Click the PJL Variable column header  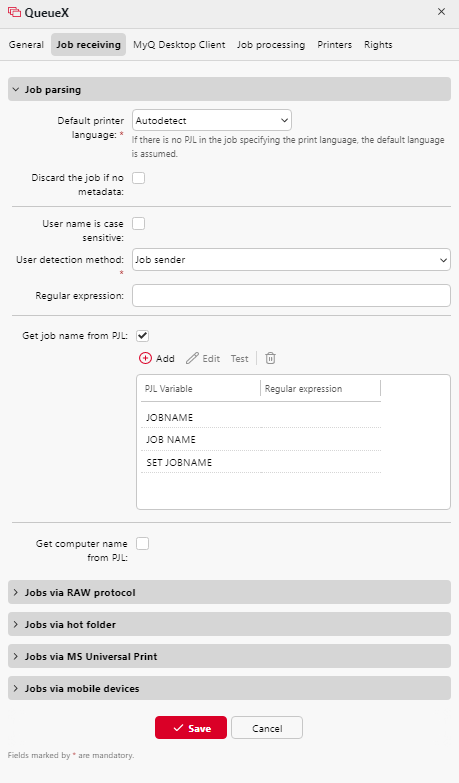click(x=200, y=389)
